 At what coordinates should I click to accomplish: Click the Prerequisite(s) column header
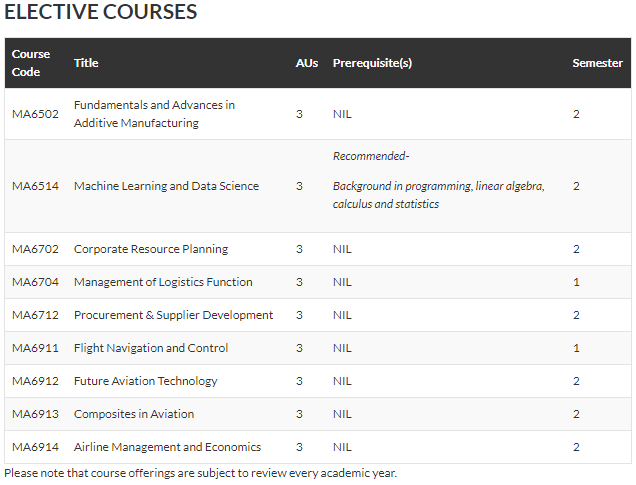pos(372,63)
